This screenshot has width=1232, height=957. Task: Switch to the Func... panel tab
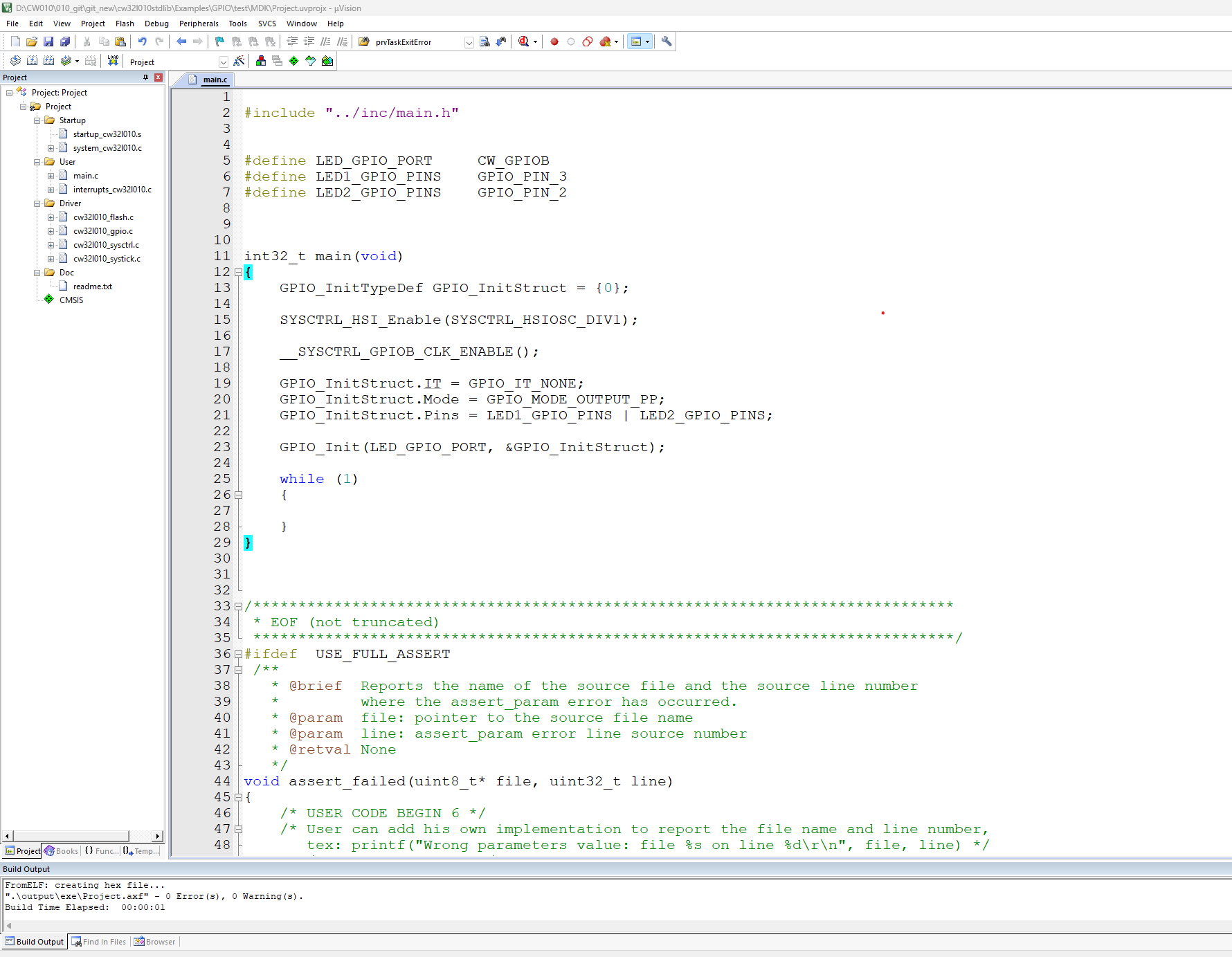pyautogui.click(x=102, y=851)
